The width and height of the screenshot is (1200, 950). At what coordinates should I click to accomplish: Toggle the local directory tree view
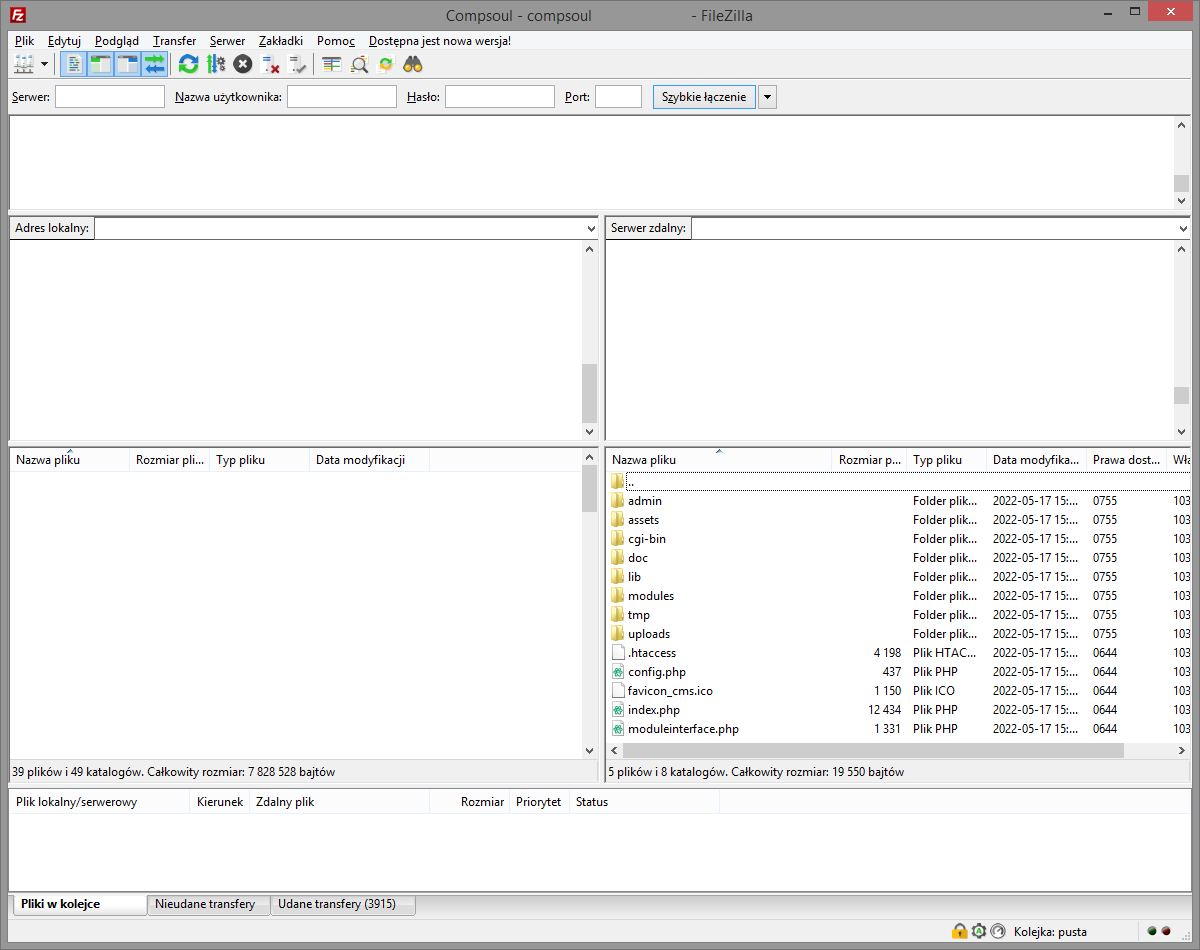point(101,63)
